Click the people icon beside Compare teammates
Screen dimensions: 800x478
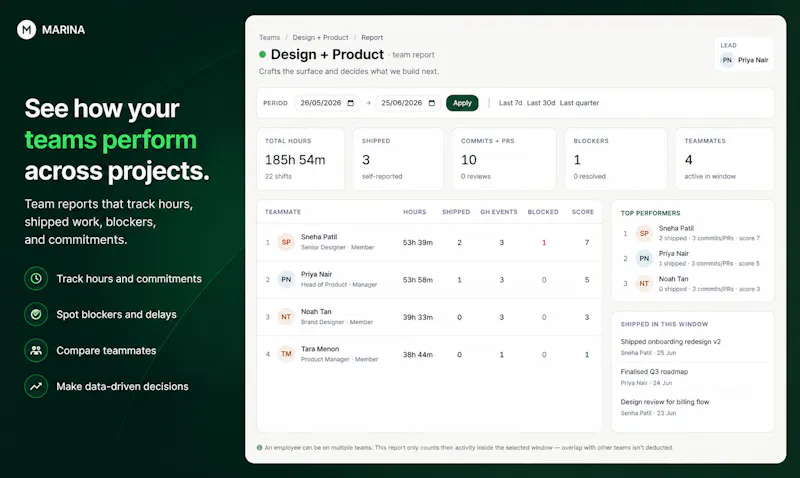pyautogui.click(x=36, y=350)
